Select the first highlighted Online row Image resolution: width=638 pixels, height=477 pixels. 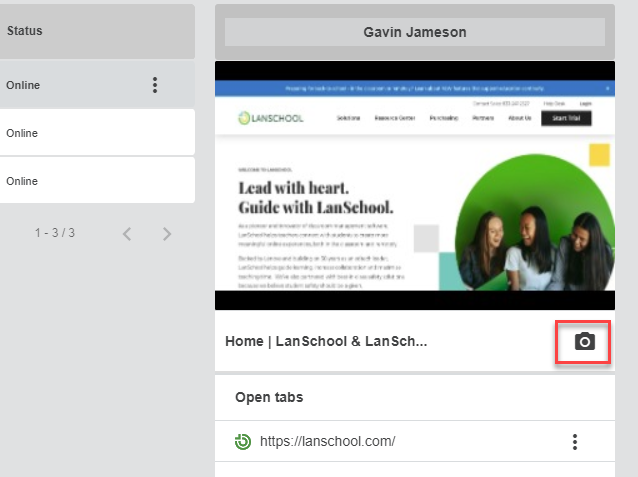coord(97,85)
